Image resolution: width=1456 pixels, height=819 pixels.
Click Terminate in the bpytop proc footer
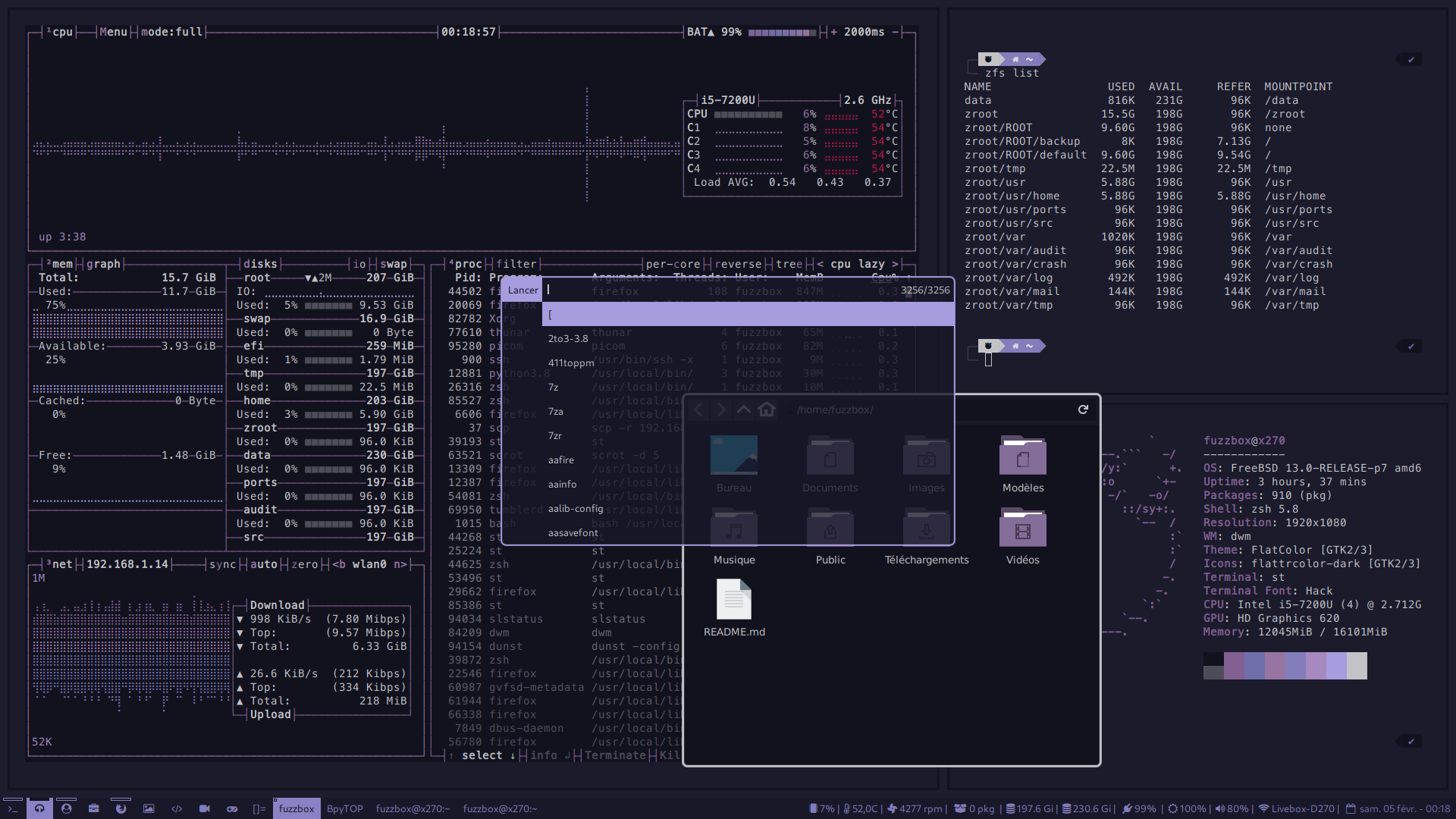(615, 755)
